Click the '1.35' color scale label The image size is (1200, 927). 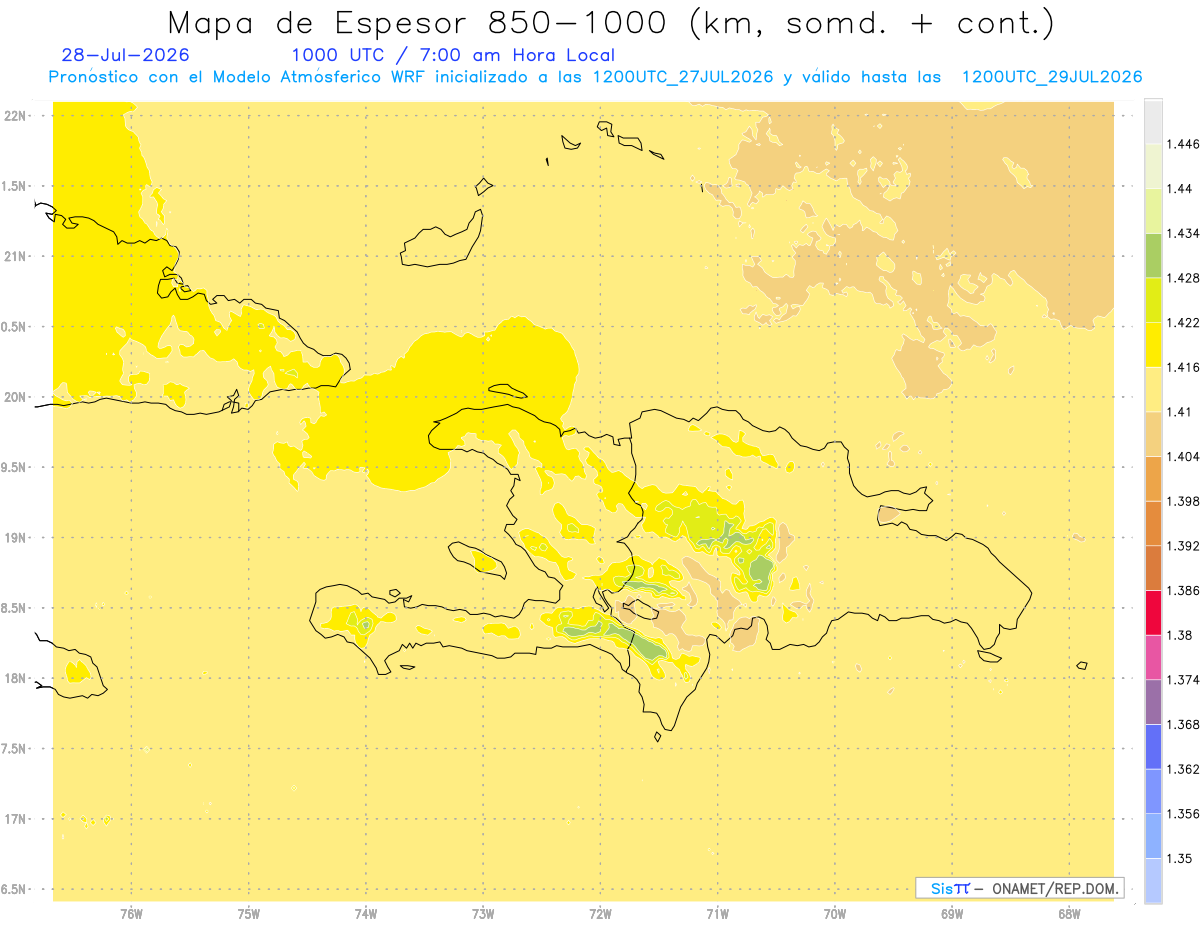[x=1179, y=858]
